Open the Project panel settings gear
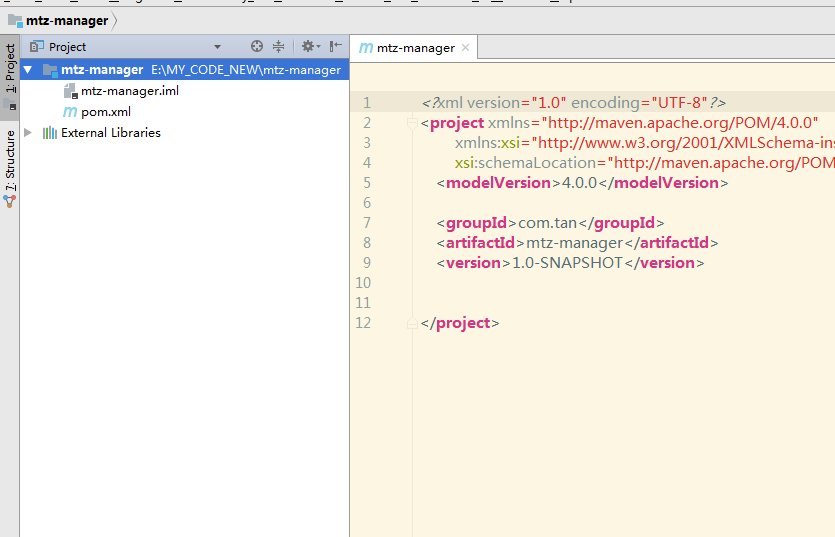Screen dimensions: 835x537 point(308,46)
